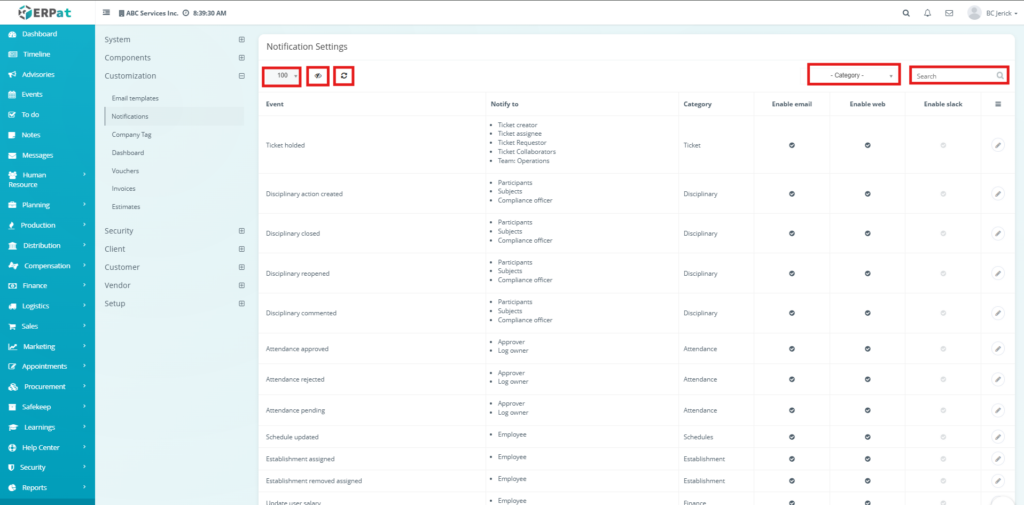The height and width of the screenshot is (505, 1024).
Task: Edit the Disciplinary closed notification
Action: point(998,233)
